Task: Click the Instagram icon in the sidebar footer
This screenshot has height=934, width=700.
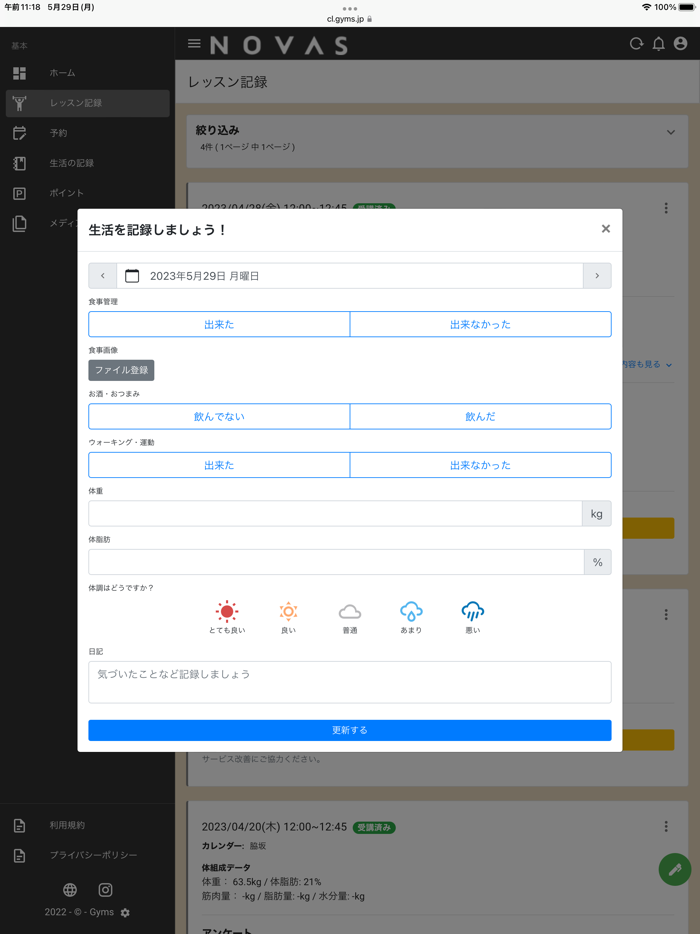Action: click(105, 890)
